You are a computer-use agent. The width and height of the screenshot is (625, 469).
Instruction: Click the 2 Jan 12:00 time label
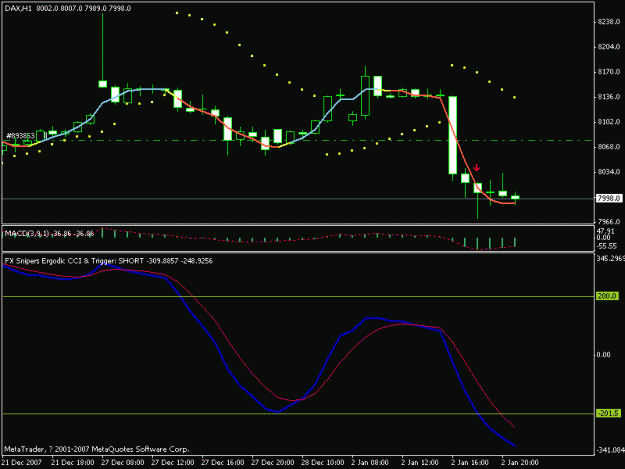point(420,463)
